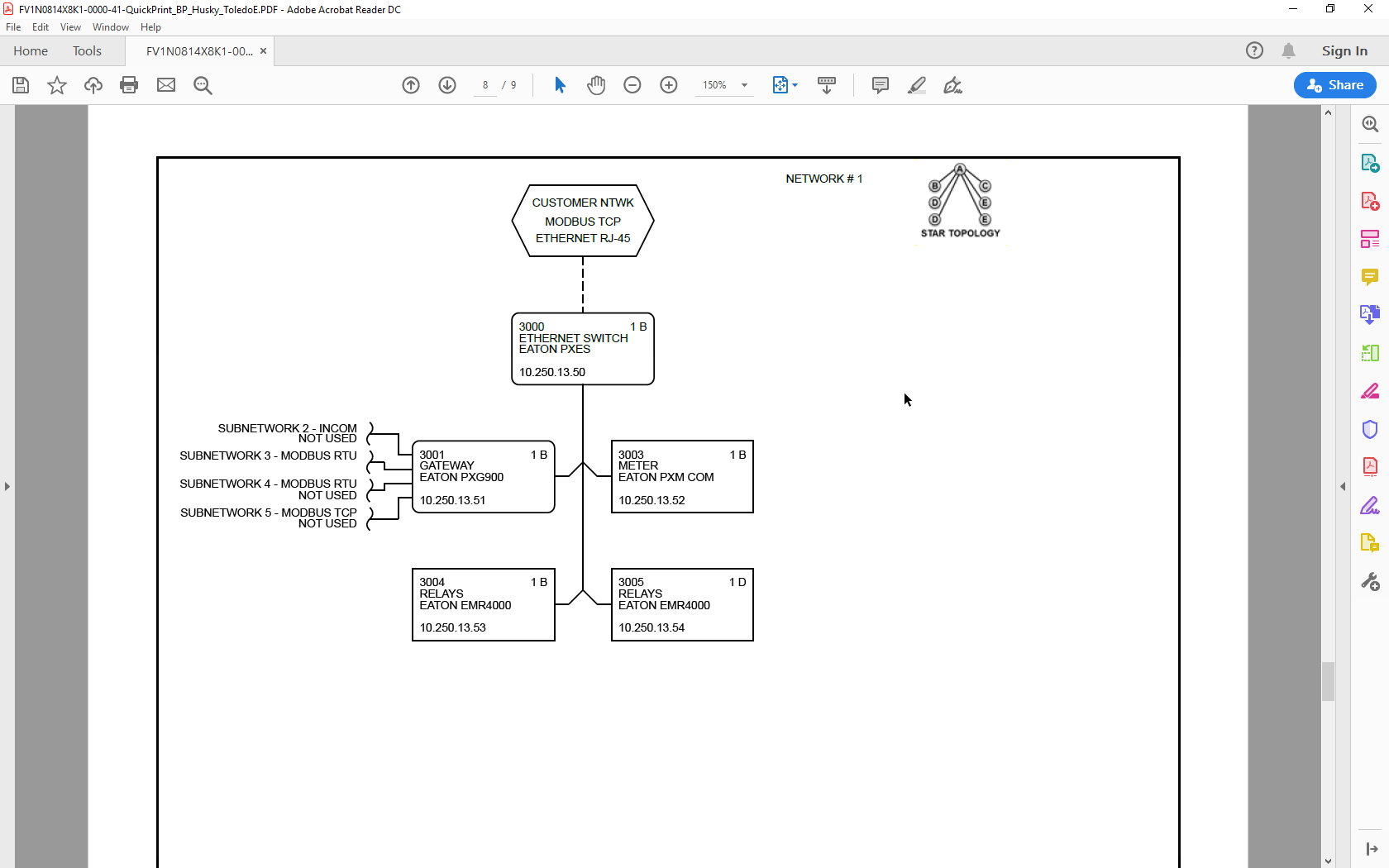Open Send for Comments sidebar tool
The image size is (1389, 868).
pyautogui.click(x=1370, y=543)
